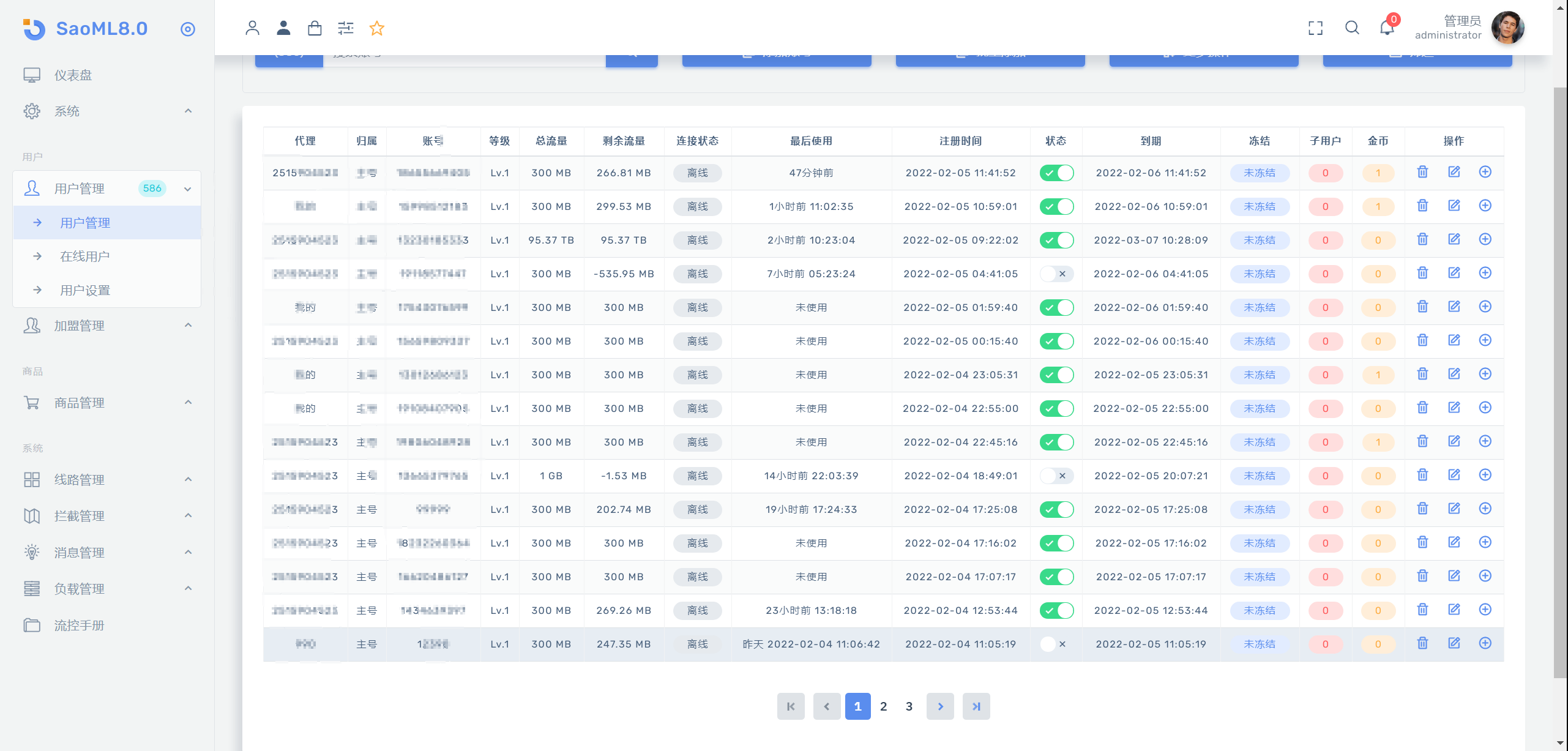1568x751 pixels.
Task: Open the shopping bag icon in header
Action: tap(315, 28)
